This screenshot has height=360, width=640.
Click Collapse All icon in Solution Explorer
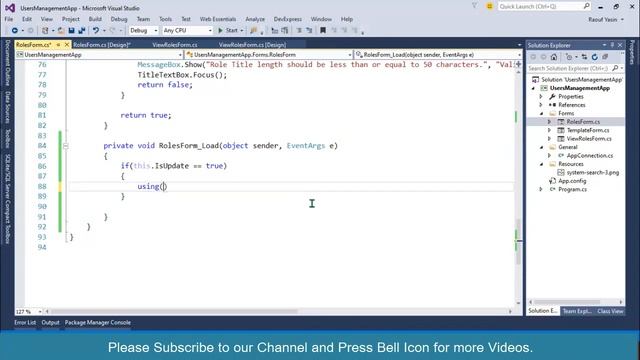click(x=605, y=57)
